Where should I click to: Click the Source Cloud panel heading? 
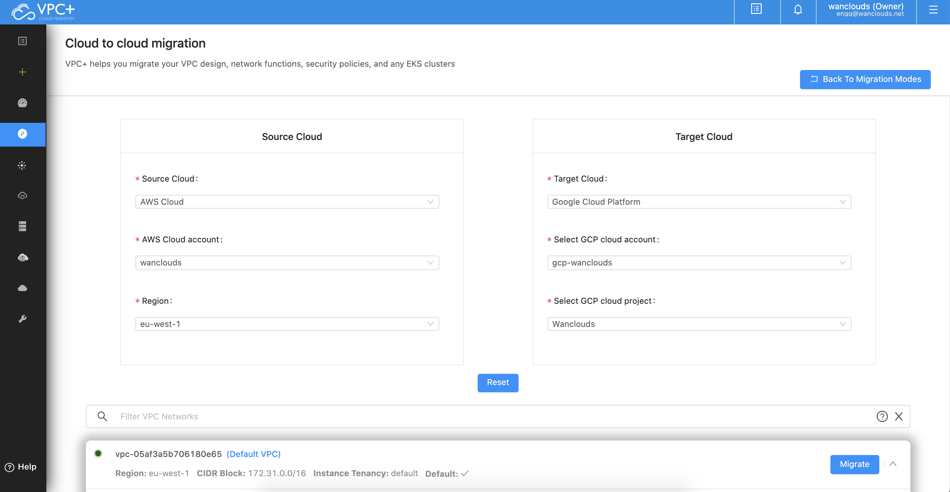pyautogui.click(x=292, y=137)
